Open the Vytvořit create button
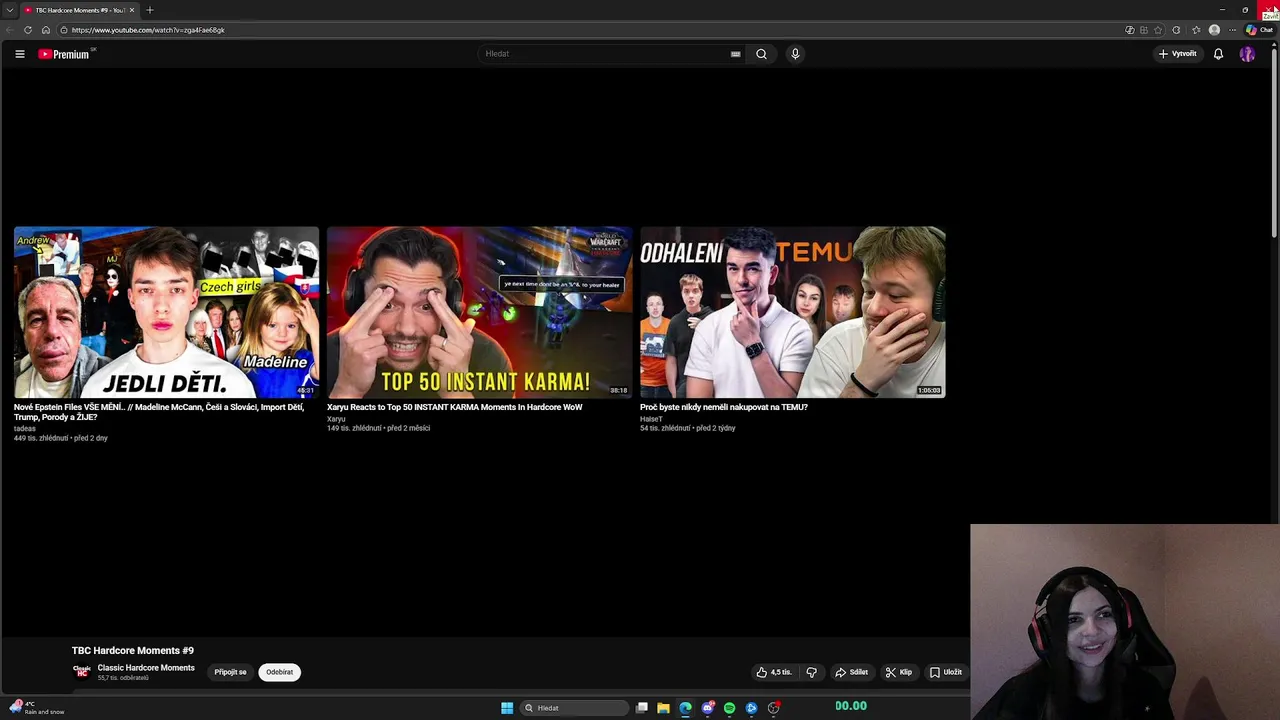1280x720 pixels. pyautogui.click(x=1178, y=54)
